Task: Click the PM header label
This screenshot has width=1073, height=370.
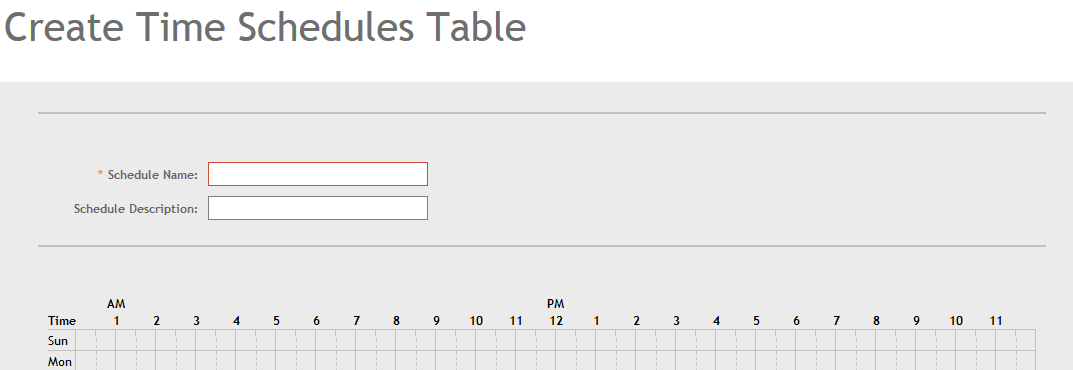Action: click(556, 304)
